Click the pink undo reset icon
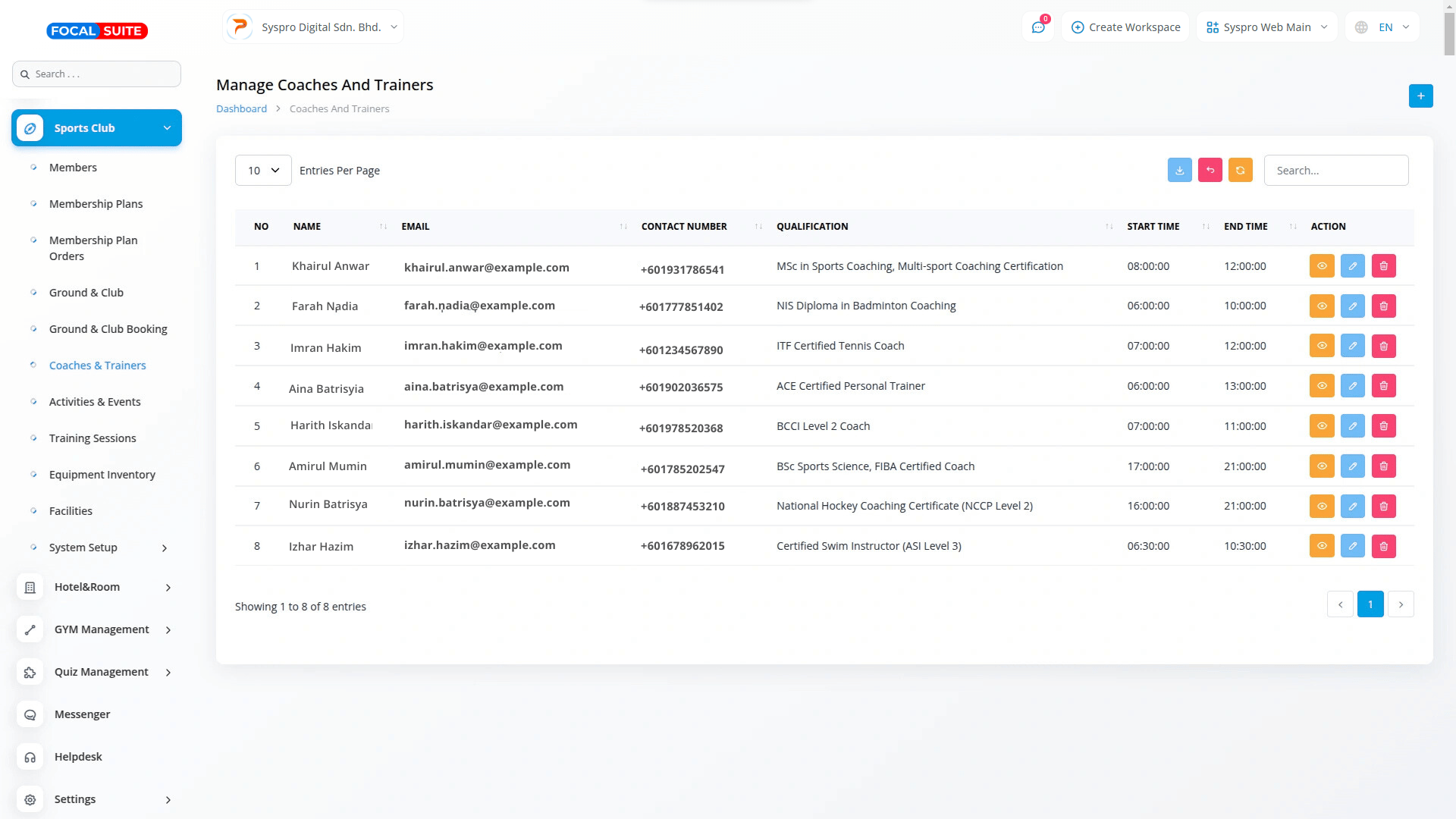The width and height of the screenshot is (1456, 819). 1210,171
